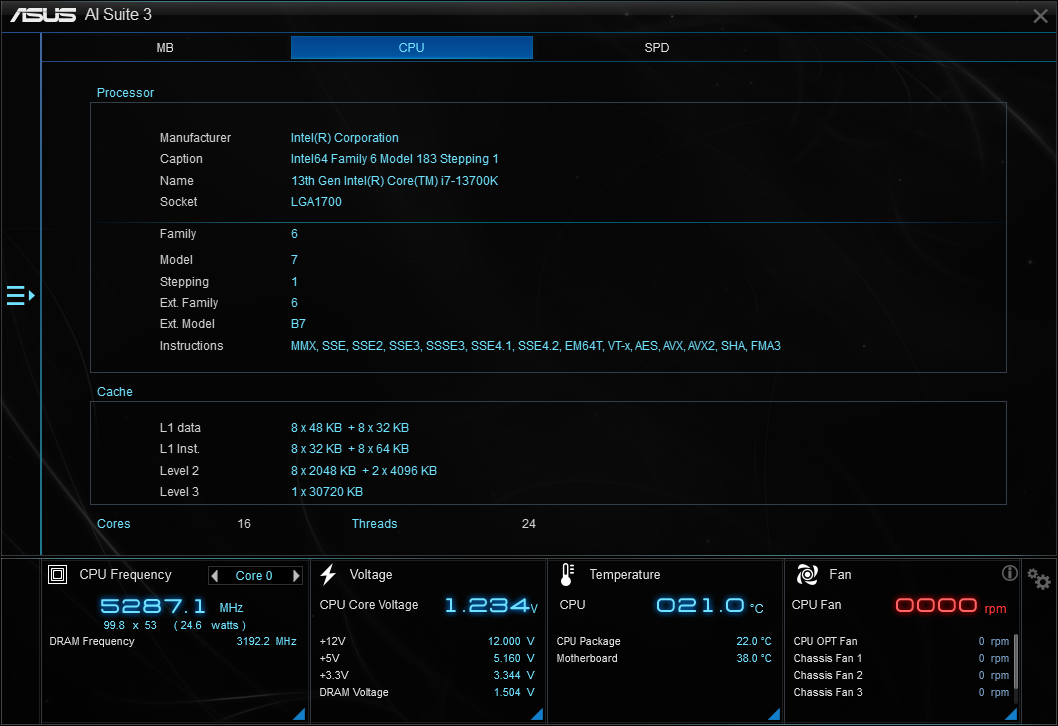Expand the Voltage panel corner triangle

click(537, 714)
